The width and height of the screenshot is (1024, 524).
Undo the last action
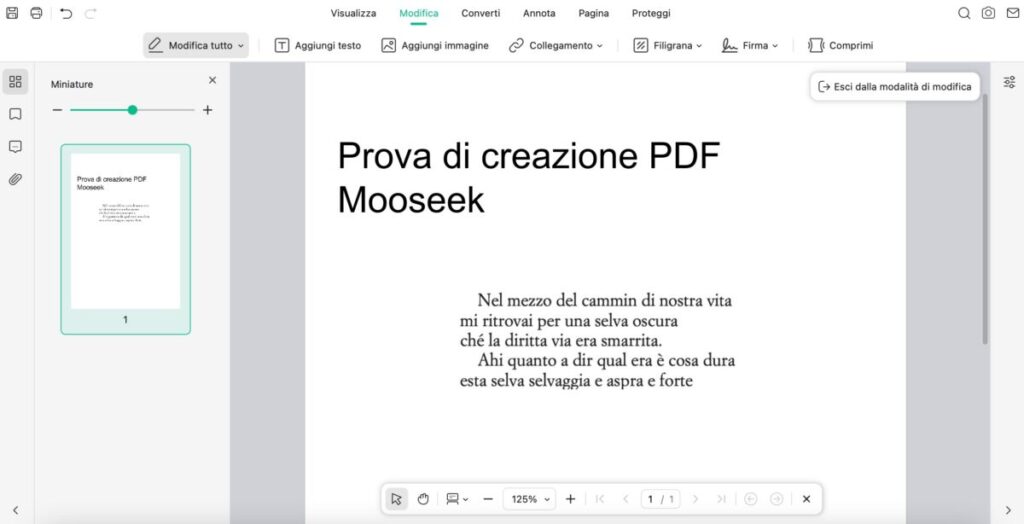click(66, 13)
